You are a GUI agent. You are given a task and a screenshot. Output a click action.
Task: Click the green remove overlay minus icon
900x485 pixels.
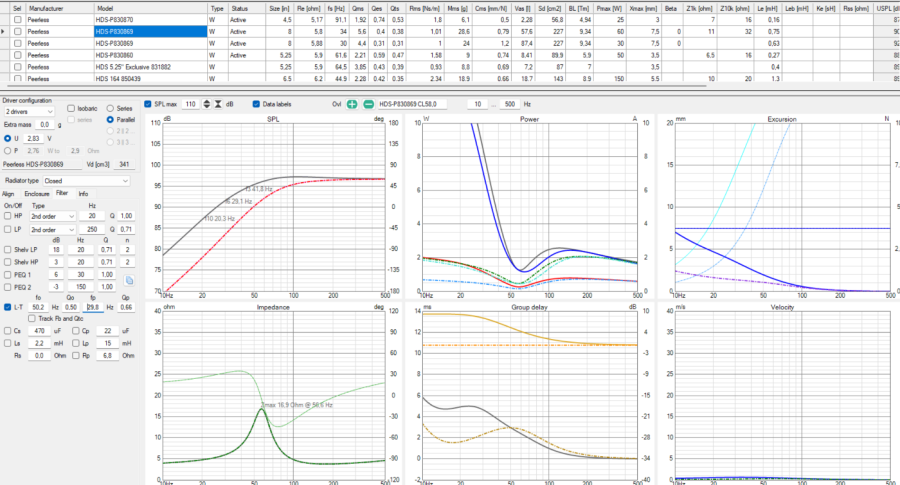tap(368, 104)
